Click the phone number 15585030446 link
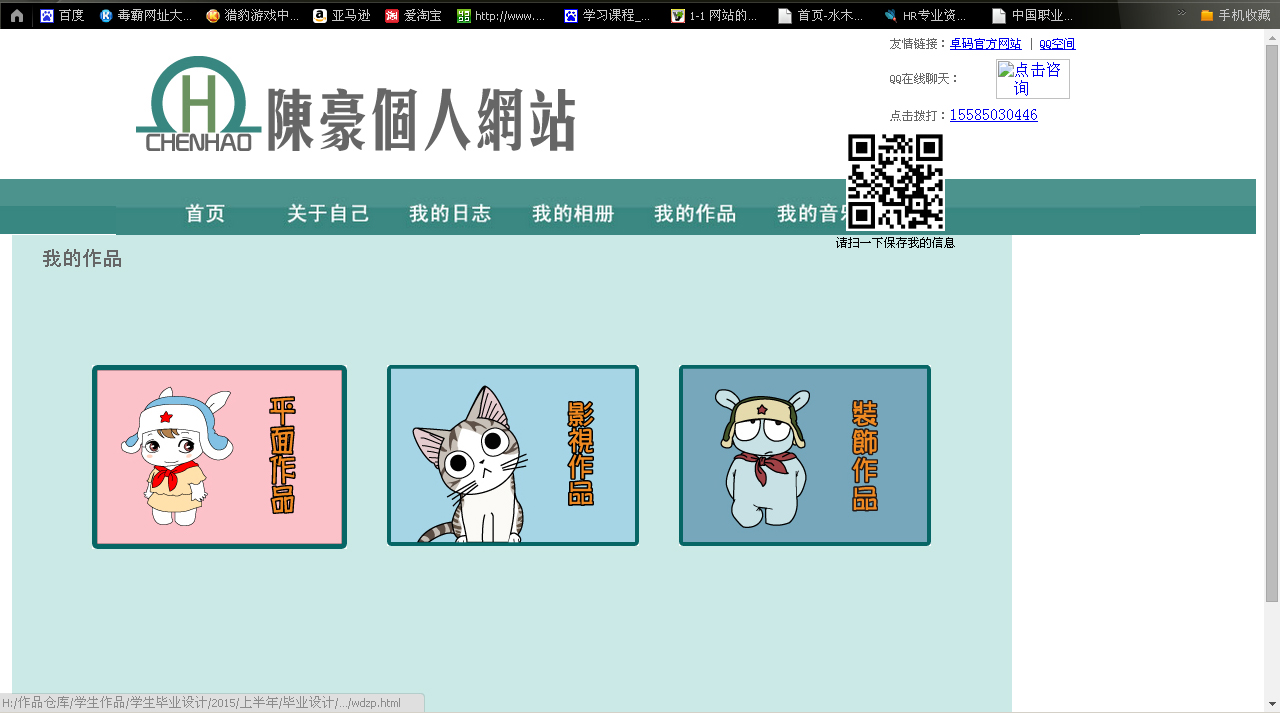The image size is (1280, 714). (994, 115)
